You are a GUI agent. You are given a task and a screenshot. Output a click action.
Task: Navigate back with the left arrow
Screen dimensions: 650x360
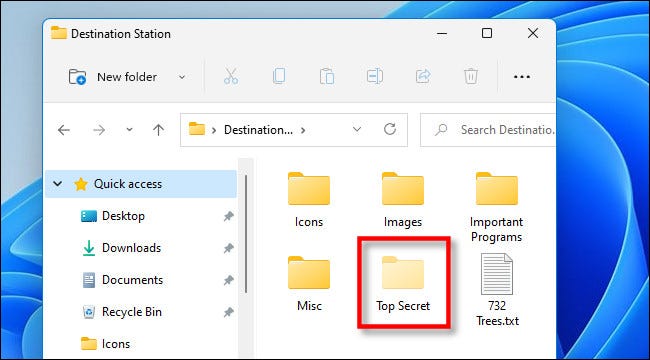click(64, 130)
